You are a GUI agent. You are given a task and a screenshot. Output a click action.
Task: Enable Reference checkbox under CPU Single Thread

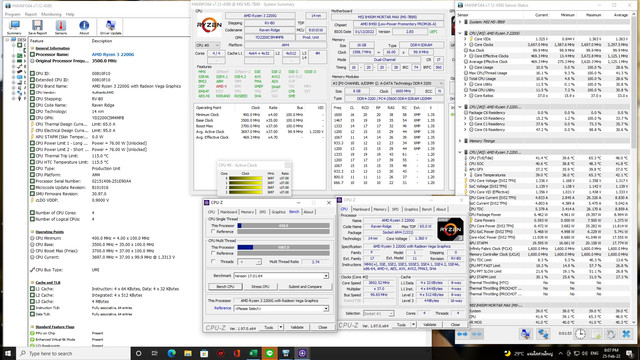(x=213, y=231)
